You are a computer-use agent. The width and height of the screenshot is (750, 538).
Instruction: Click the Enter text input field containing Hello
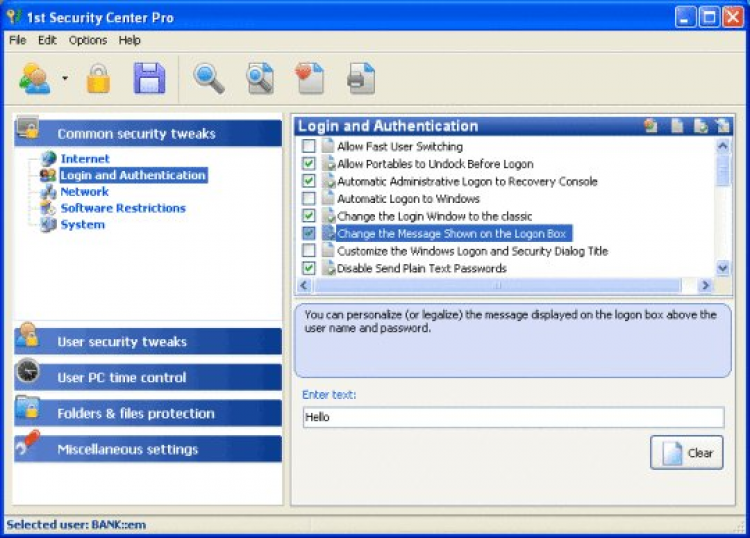coord(513,417)
